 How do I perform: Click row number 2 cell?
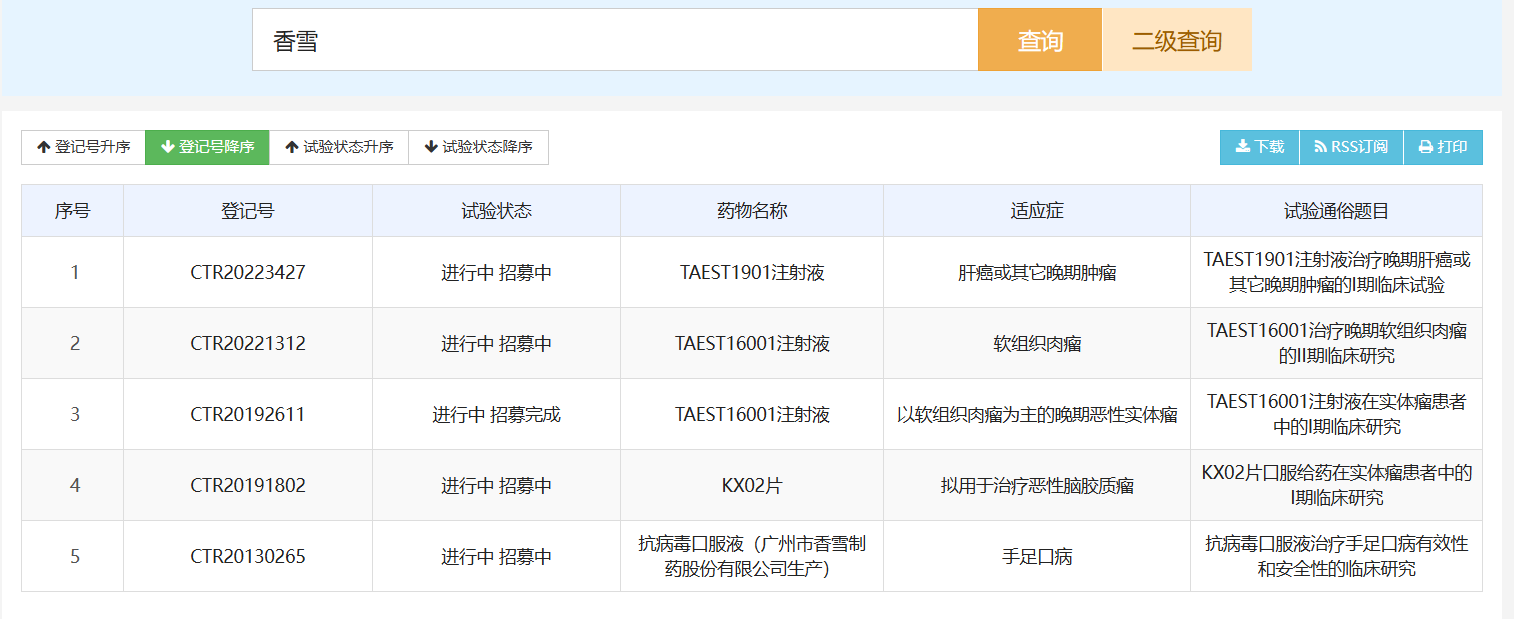(x=73, y=343)
